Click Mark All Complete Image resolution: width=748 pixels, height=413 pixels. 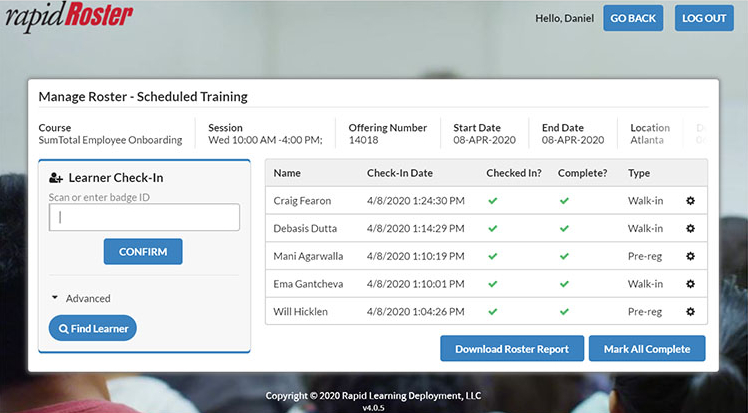coord(647,349)
